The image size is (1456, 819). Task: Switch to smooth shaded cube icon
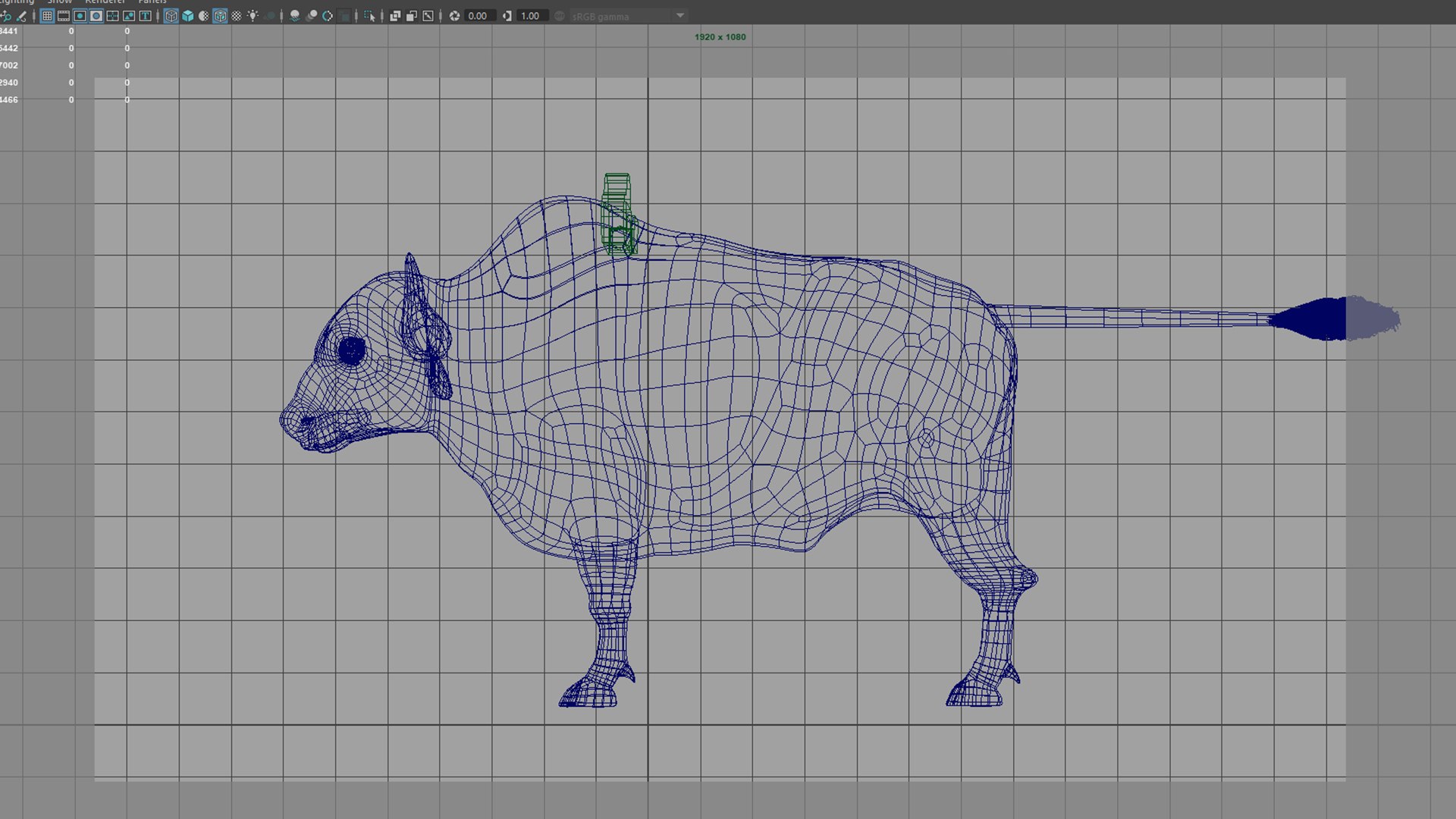187,16
